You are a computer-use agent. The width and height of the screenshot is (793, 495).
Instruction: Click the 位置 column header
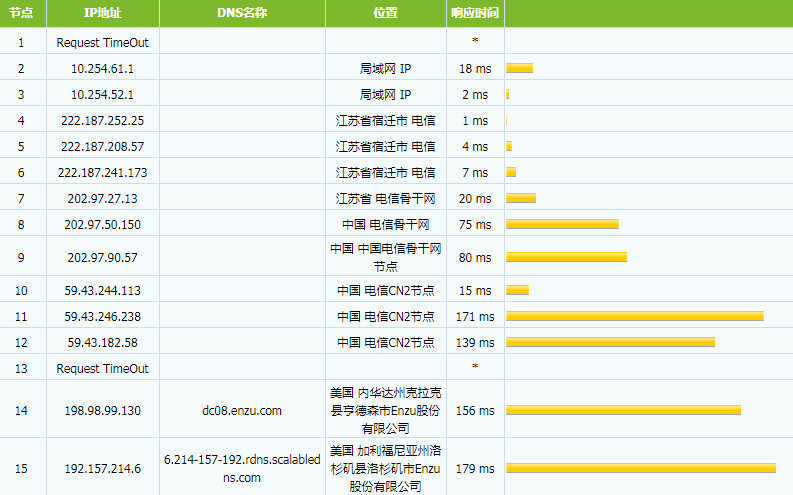coord(385,13)
